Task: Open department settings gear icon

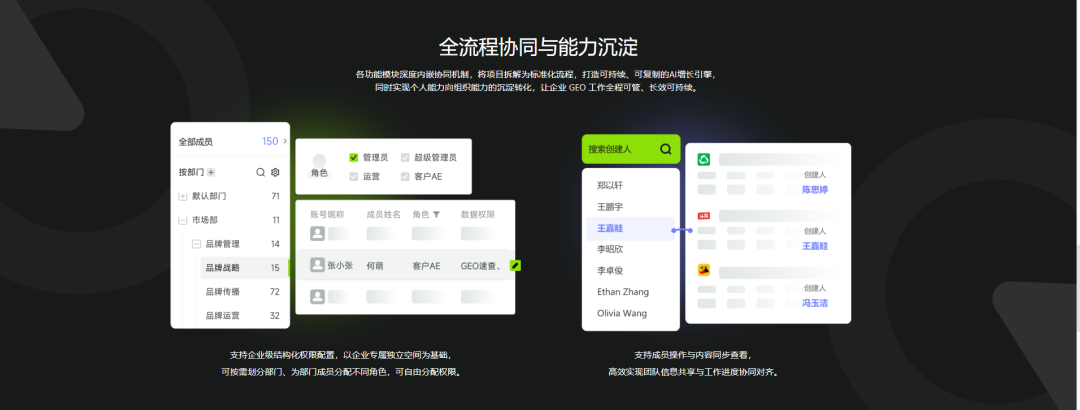Action: pos(275,172)
